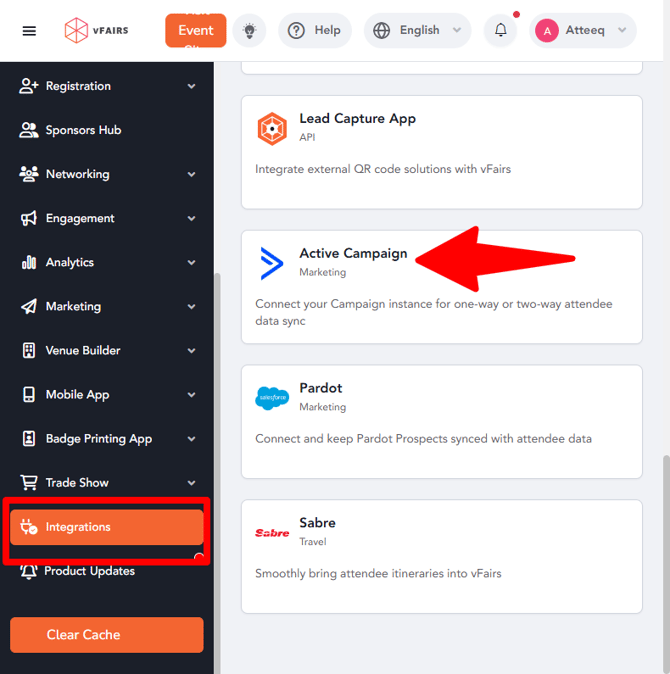Click the Active Campaign logo icon
The image size is (670, 674).
[x=271, y=262]
